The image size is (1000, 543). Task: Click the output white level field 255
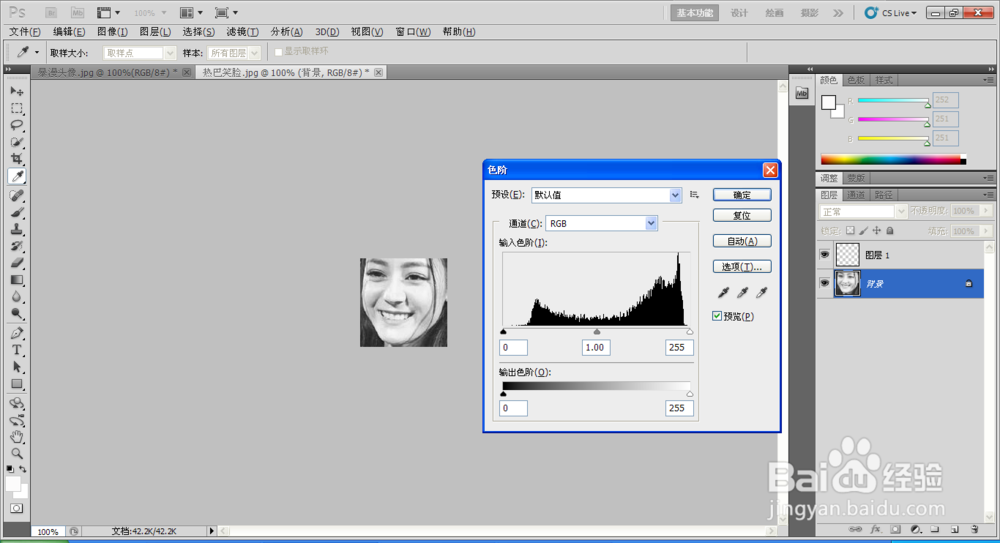679,408
